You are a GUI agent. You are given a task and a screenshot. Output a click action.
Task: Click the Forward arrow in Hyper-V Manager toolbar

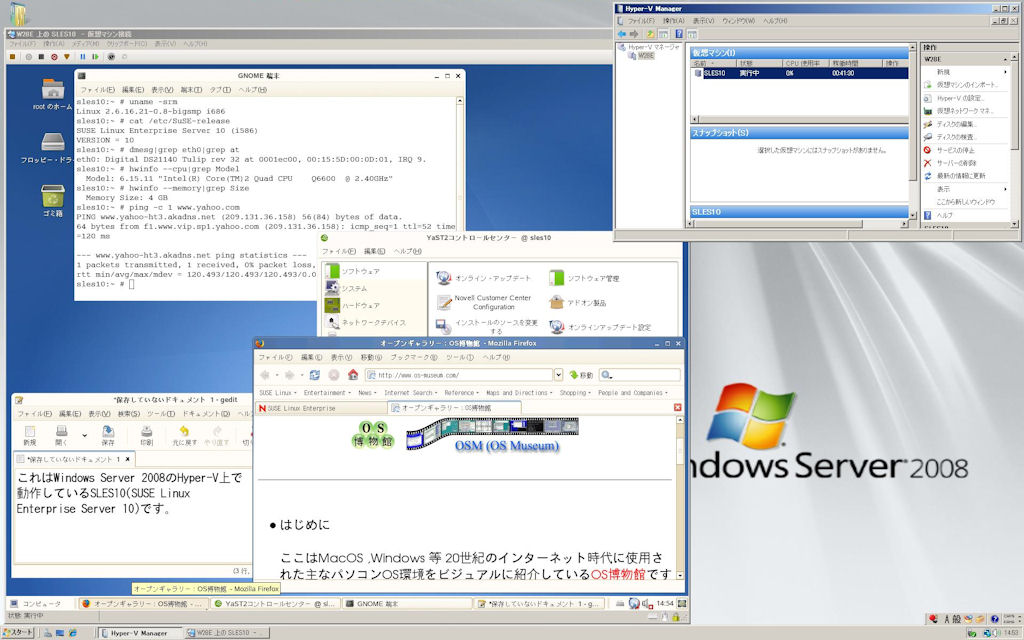pyautogui.click(x=633, y=34)
